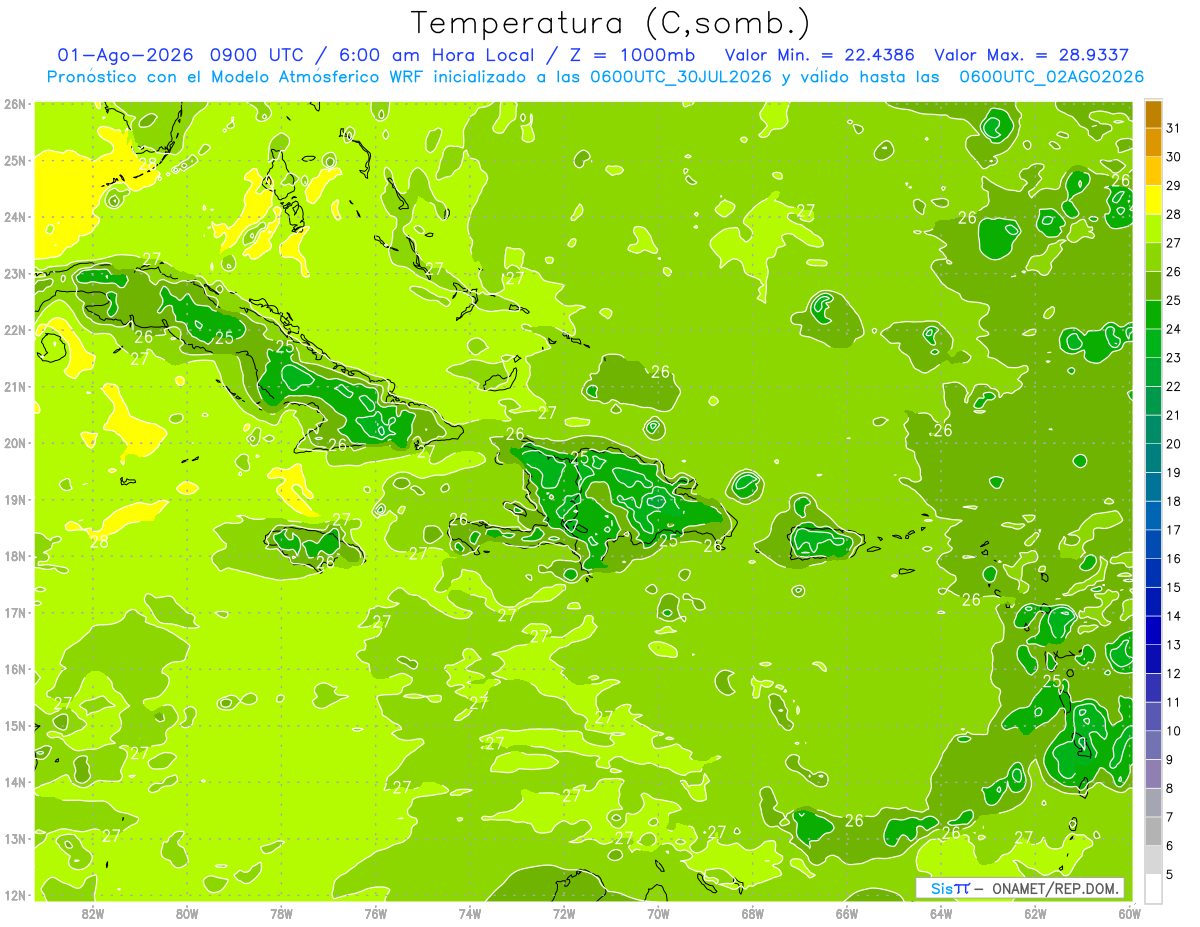
Task: Click color scale value 31
Action: (1173, 129)
